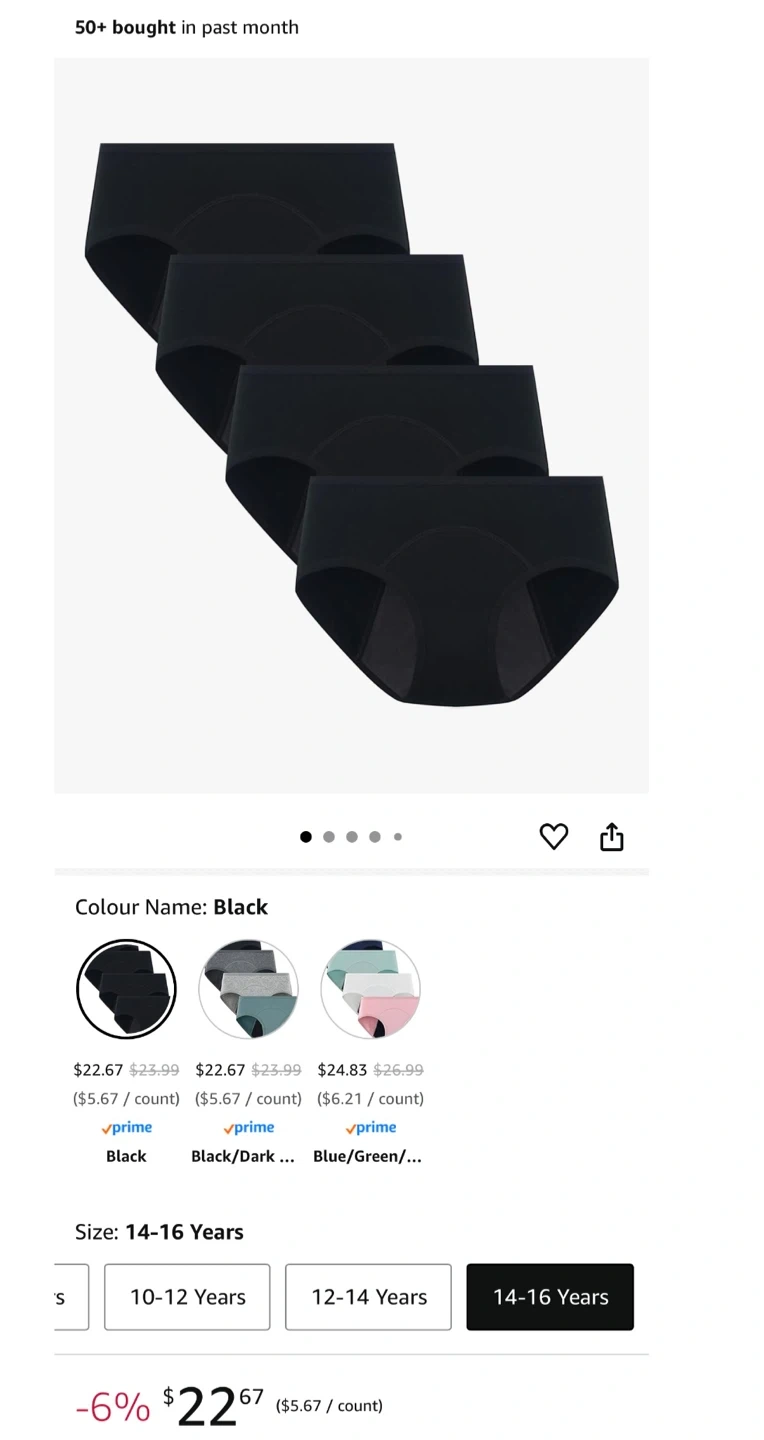Go to third image carousel dot
This screenshot has height=1440, width=764.
pyautogui.click(x=352, y=837)
